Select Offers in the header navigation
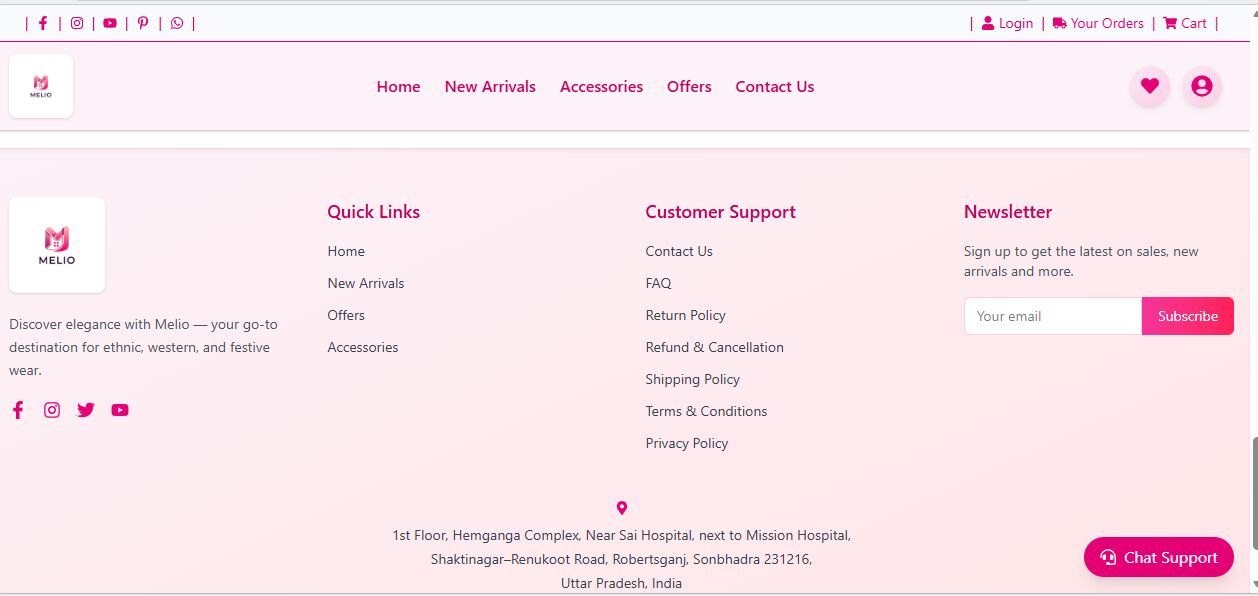 (x=689, y=87)
